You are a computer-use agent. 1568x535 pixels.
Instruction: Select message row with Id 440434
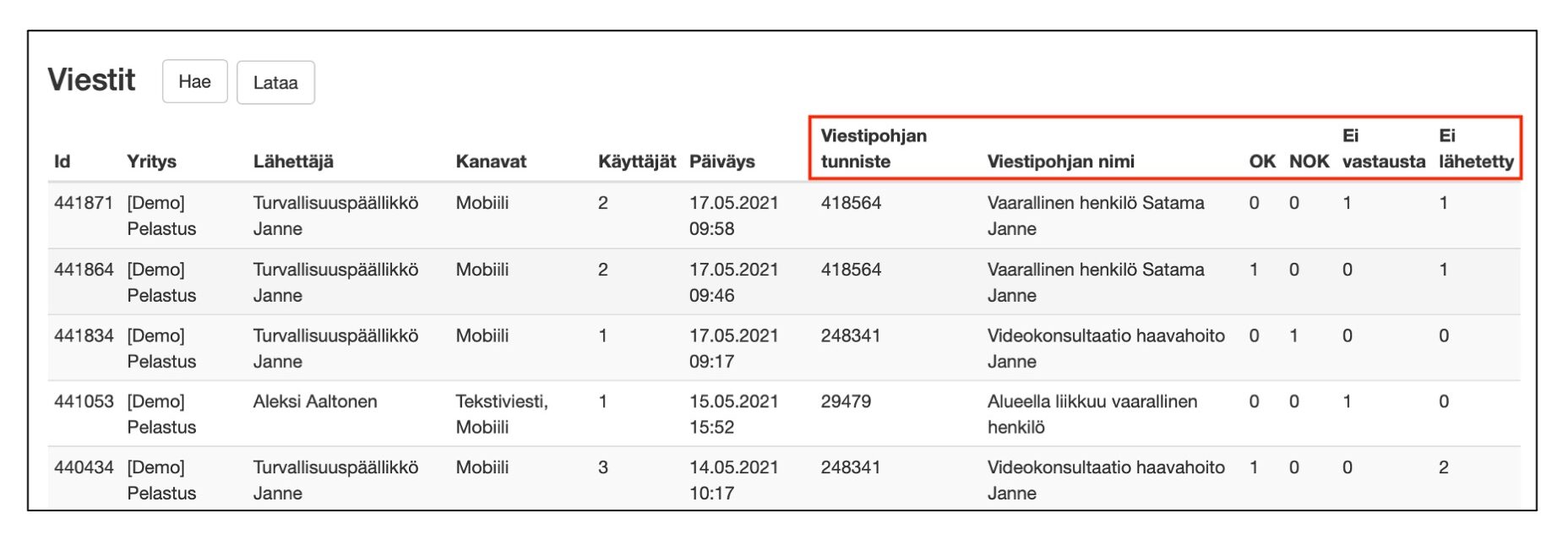point(84,467)
